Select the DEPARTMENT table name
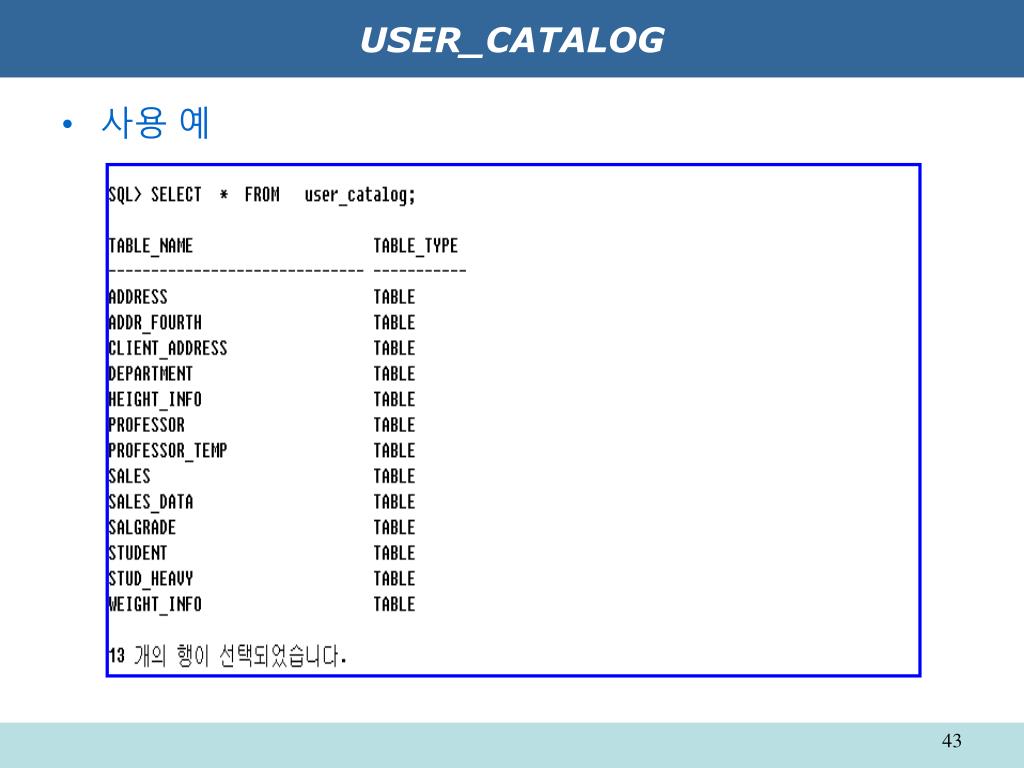The image size is (1024, 768). coord(151,374)
